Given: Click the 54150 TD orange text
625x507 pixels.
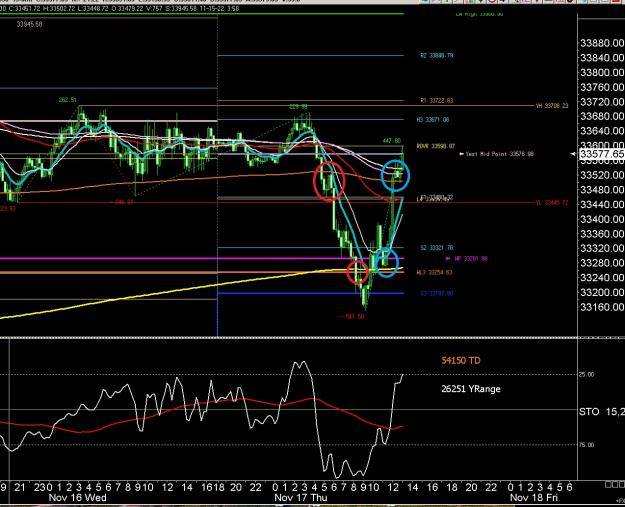Looking at the screenshot, I should (x=461, y=360).
